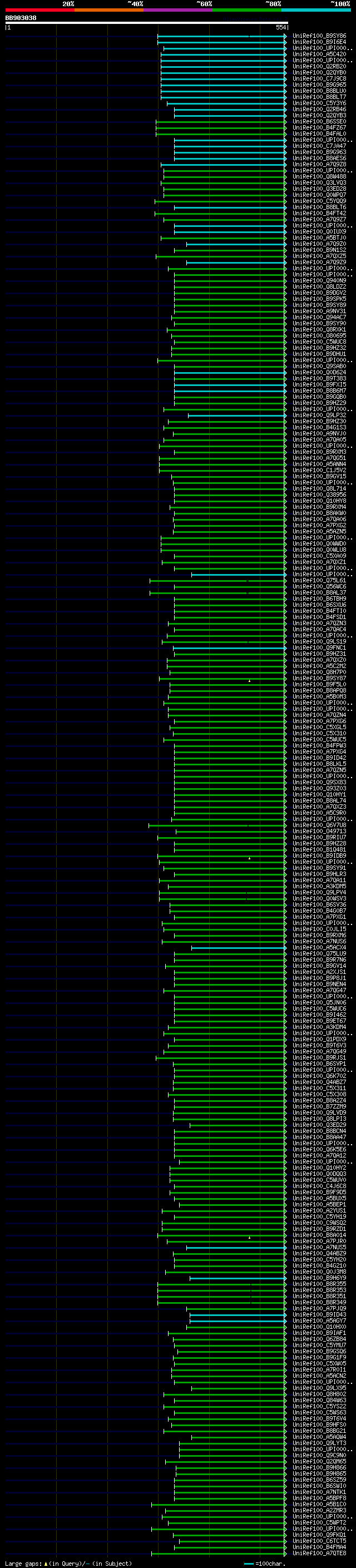356x1568 pixels.
Task: Open the UniRef100_C5YMU7 entry
Action: [319, 1344]
